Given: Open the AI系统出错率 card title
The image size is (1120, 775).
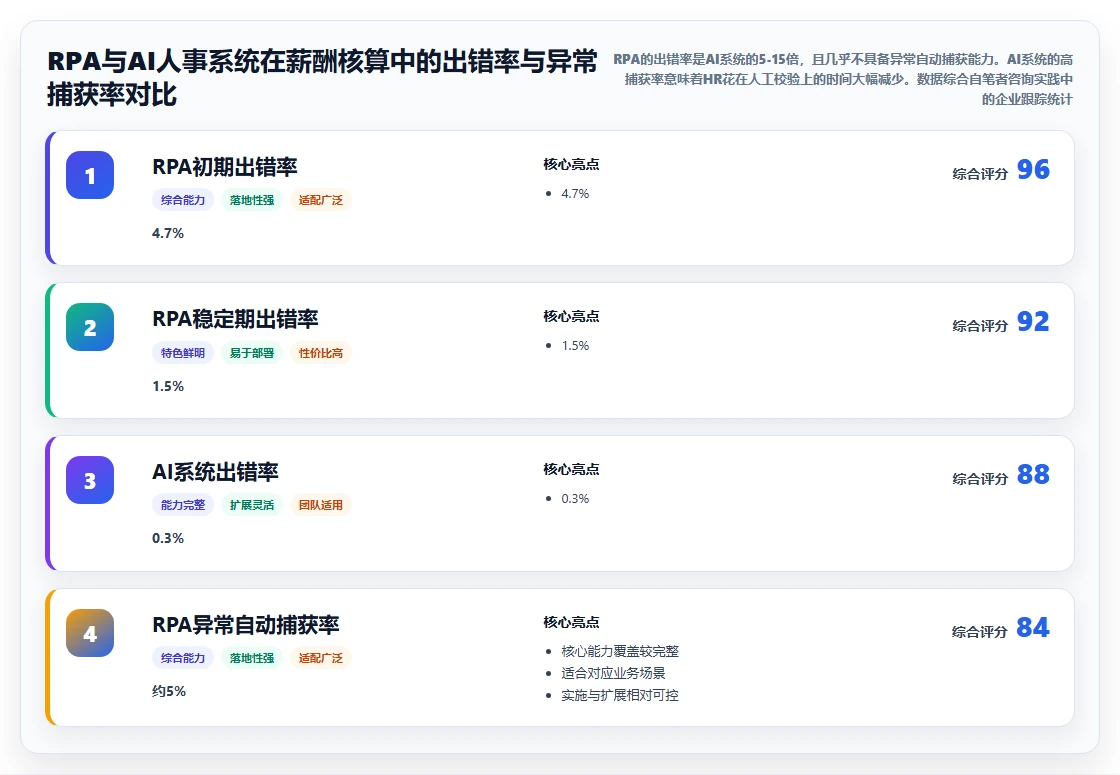Looking at the screenshot, I should click(x=215, y=472).
